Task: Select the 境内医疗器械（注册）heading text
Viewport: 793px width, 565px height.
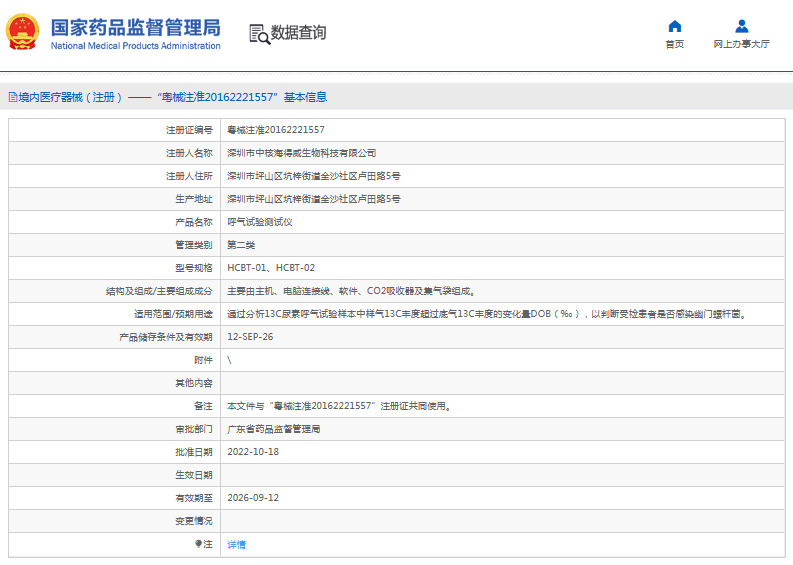Action: pos(70,97)
